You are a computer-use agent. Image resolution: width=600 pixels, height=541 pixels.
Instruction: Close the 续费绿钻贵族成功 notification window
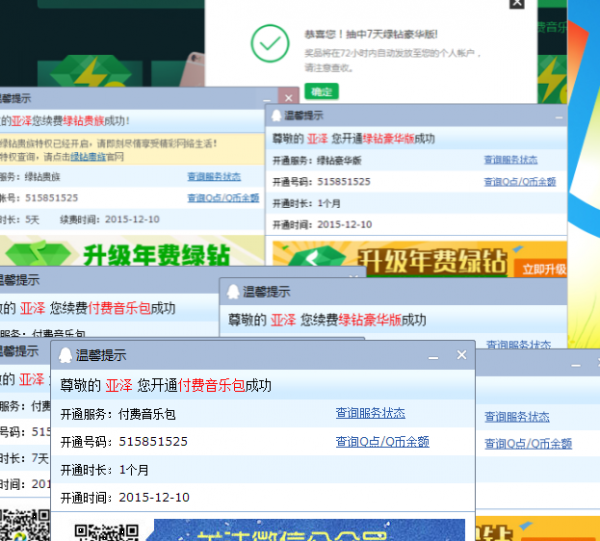[289, 97]
